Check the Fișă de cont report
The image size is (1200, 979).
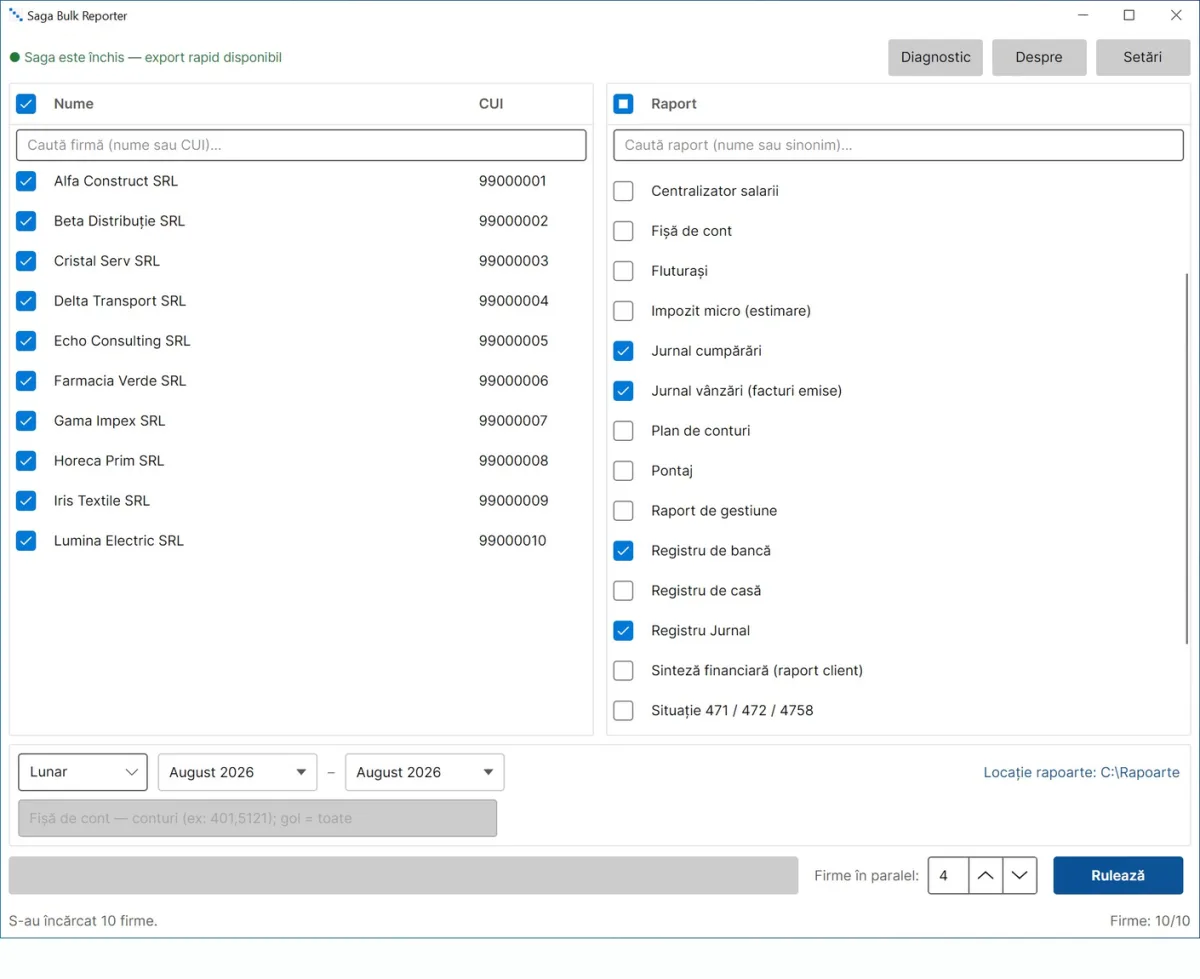(623, 231)
